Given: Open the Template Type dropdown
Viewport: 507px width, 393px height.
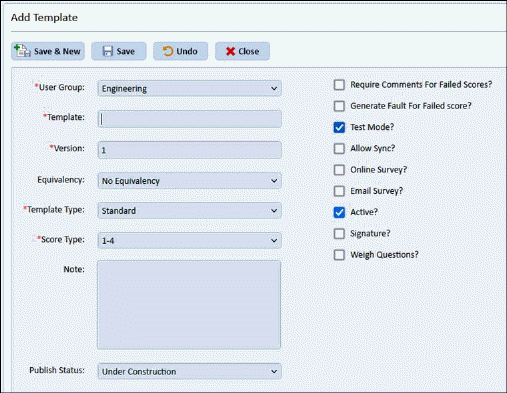Looking at the screenshot, I should [189, 211].
